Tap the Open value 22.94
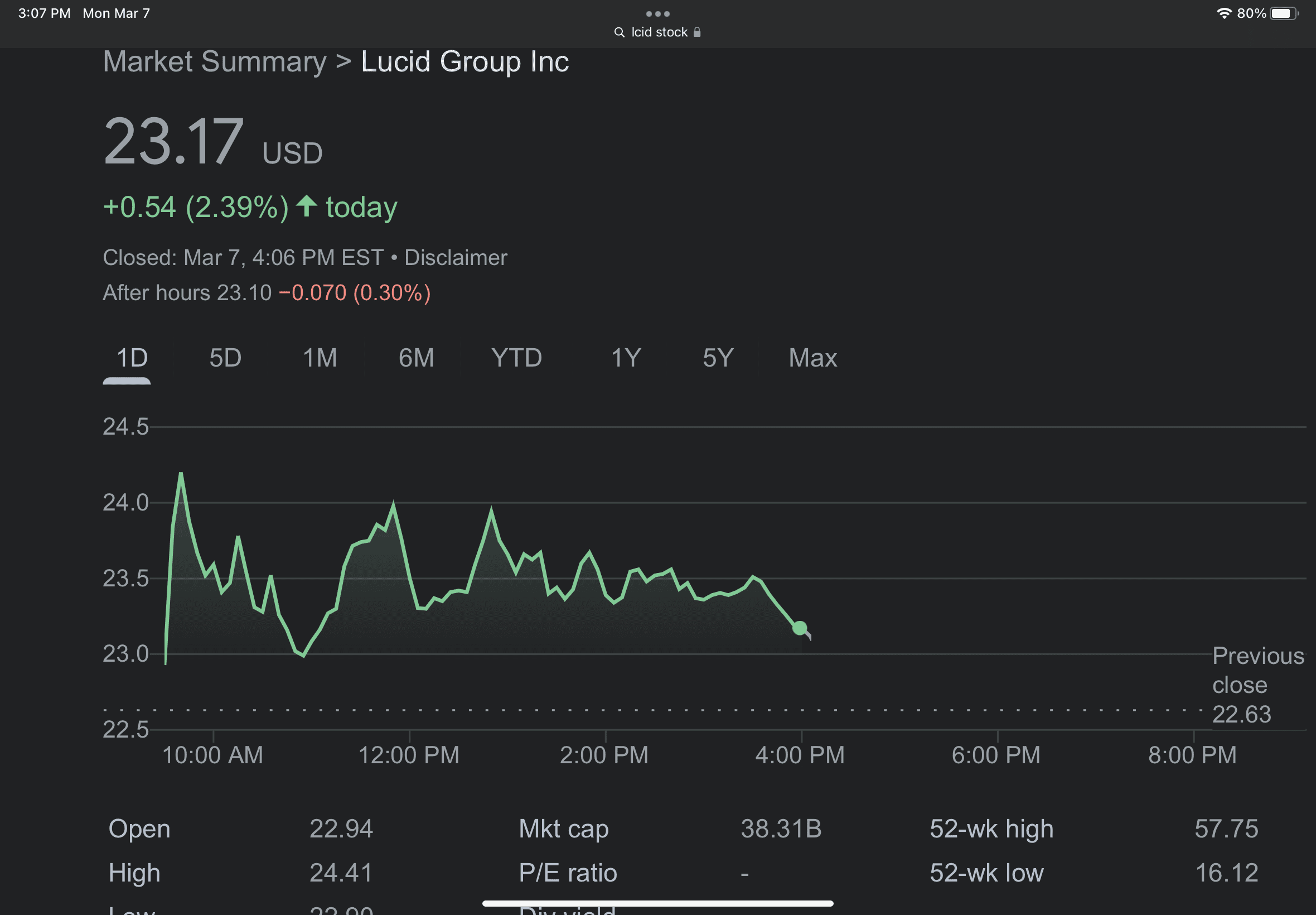Image resolution: width=1316 pixels, height=915 pixels. 341,829
